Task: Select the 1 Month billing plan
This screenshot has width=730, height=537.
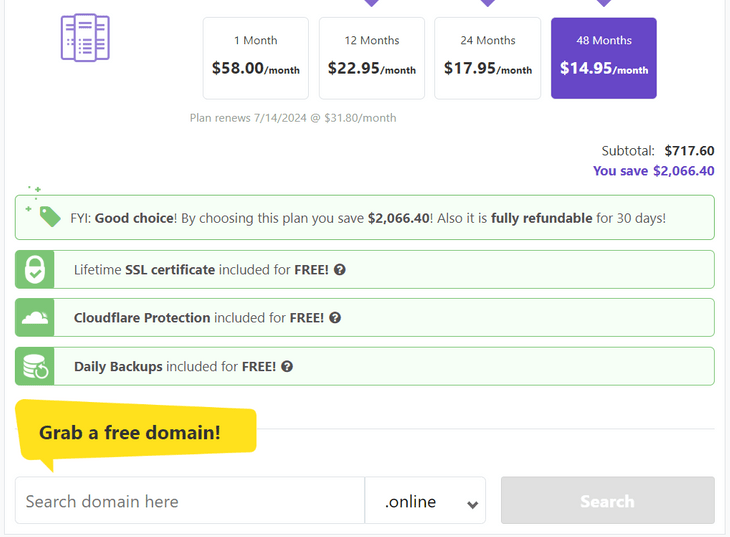Action: tap(255, 58)
